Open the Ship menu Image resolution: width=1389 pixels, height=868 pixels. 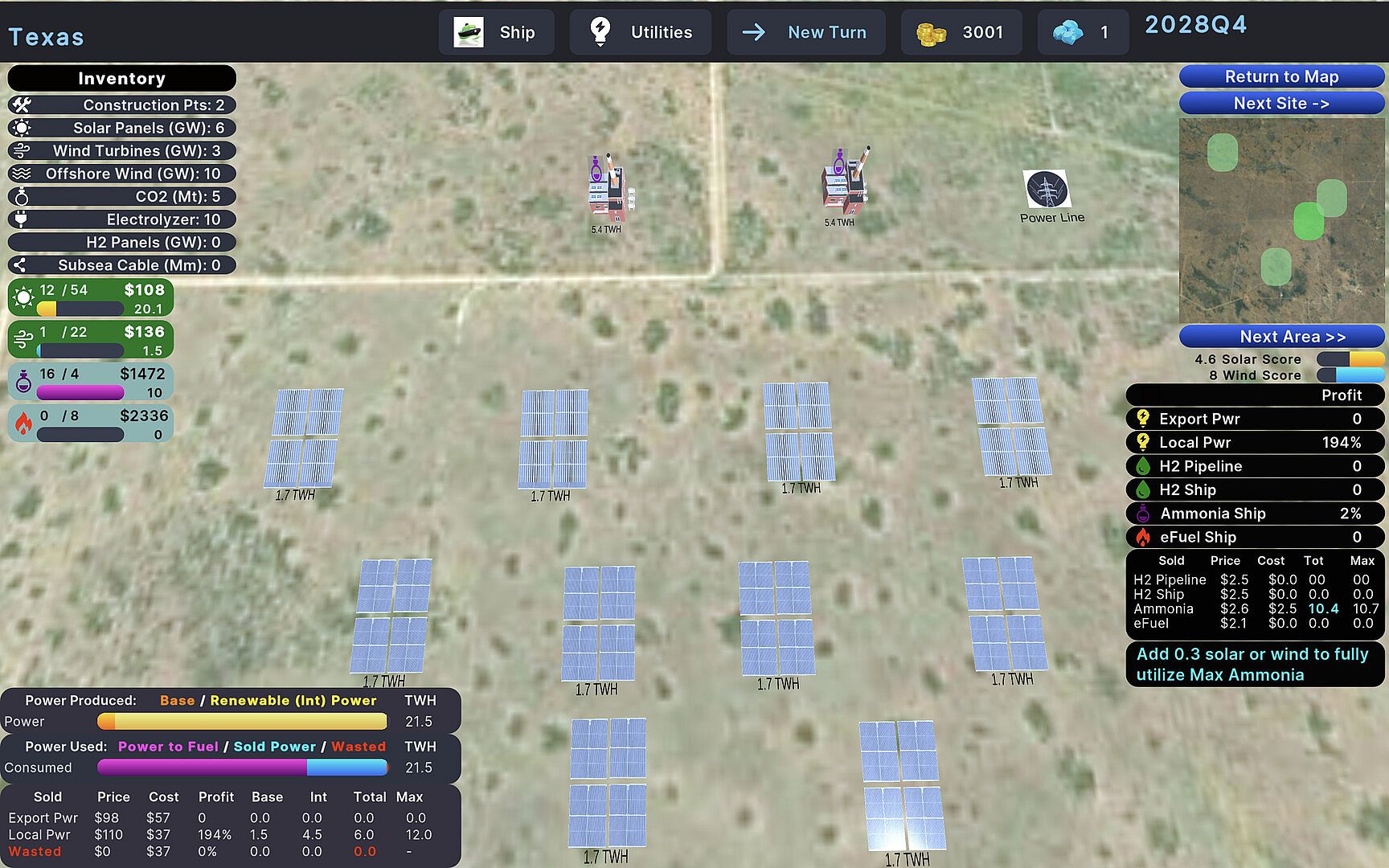point(496,33)
